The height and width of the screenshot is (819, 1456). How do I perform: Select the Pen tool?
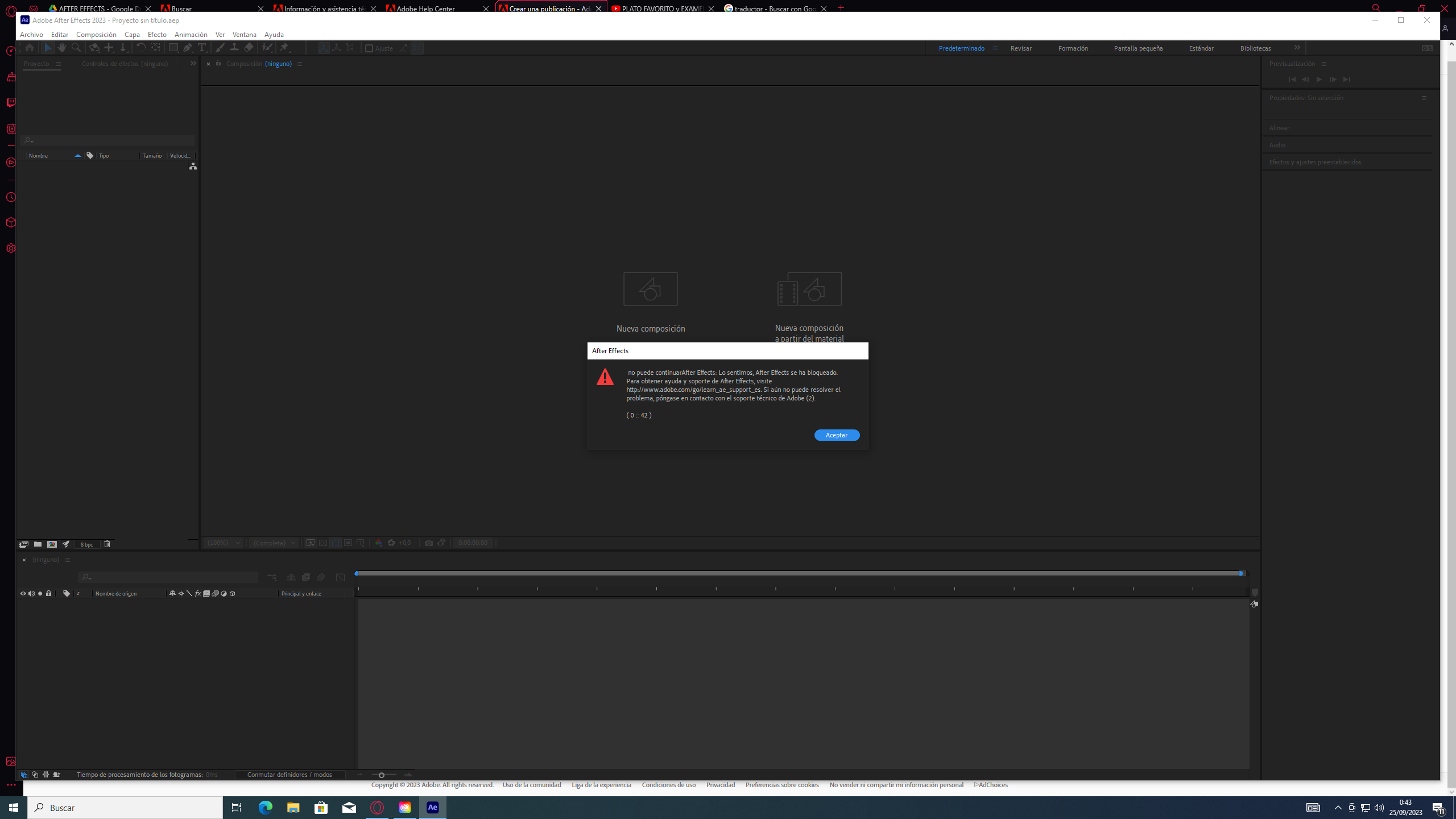[x=188, y=48]
